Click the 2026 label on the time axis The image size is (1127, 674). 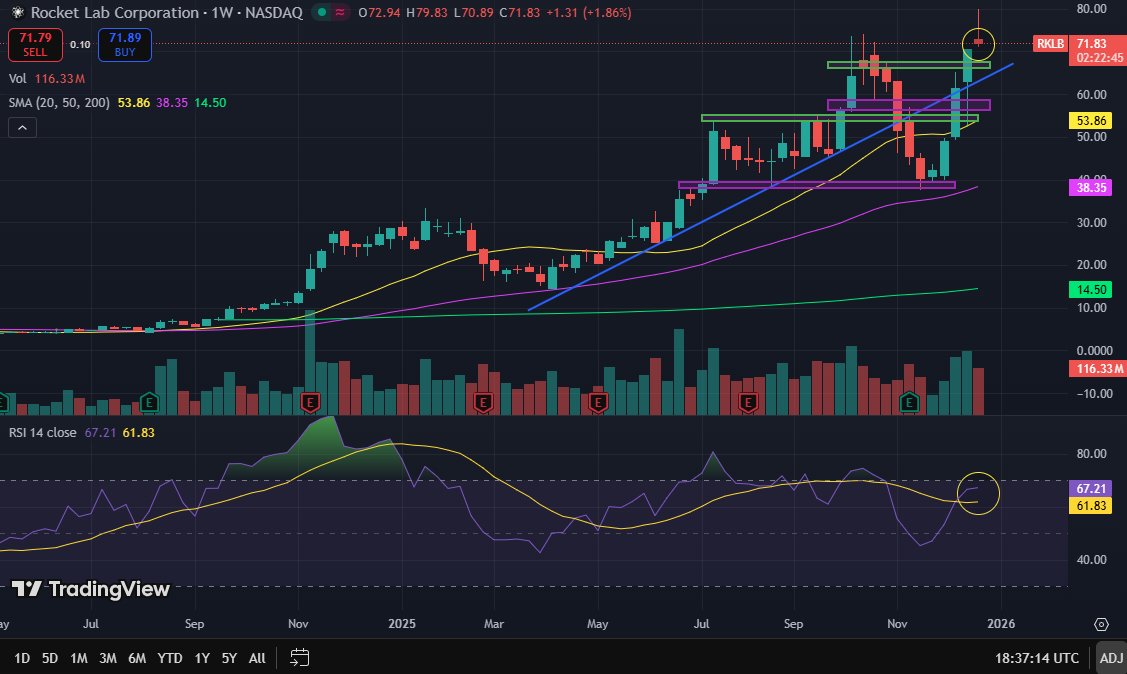(1001, 624)
